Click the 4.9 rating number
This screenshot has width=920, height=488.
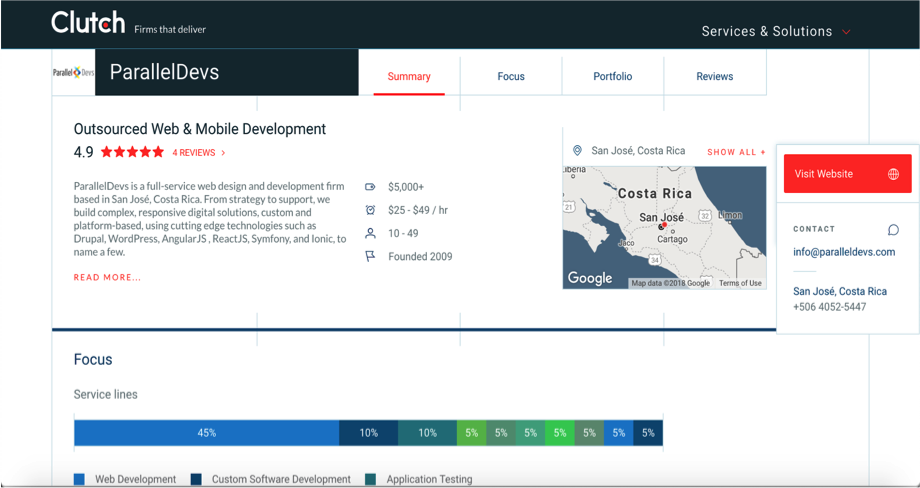pos(83,152)
